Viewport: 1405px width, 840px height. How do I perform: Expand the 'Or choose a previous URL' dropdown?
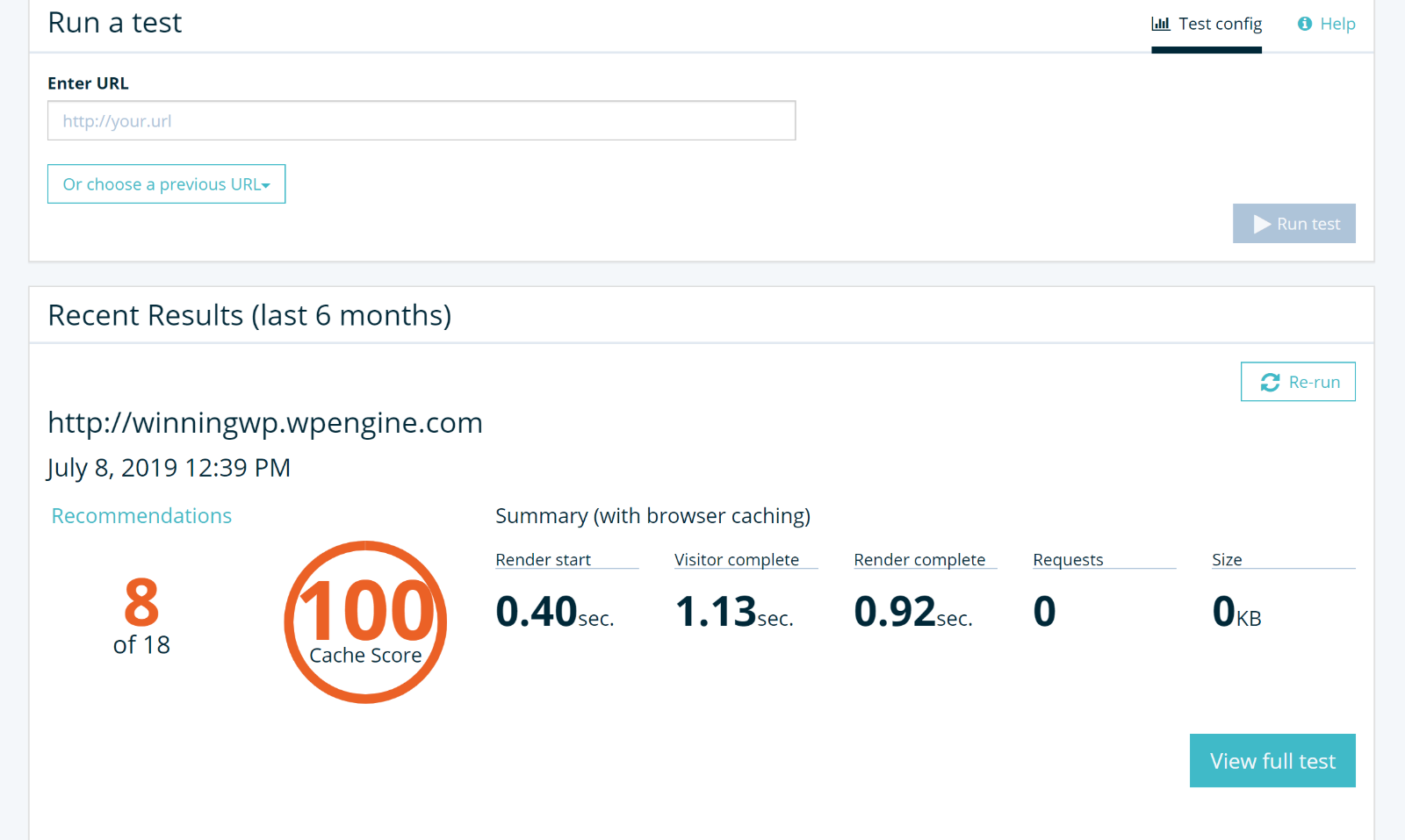tap(166, 183)
